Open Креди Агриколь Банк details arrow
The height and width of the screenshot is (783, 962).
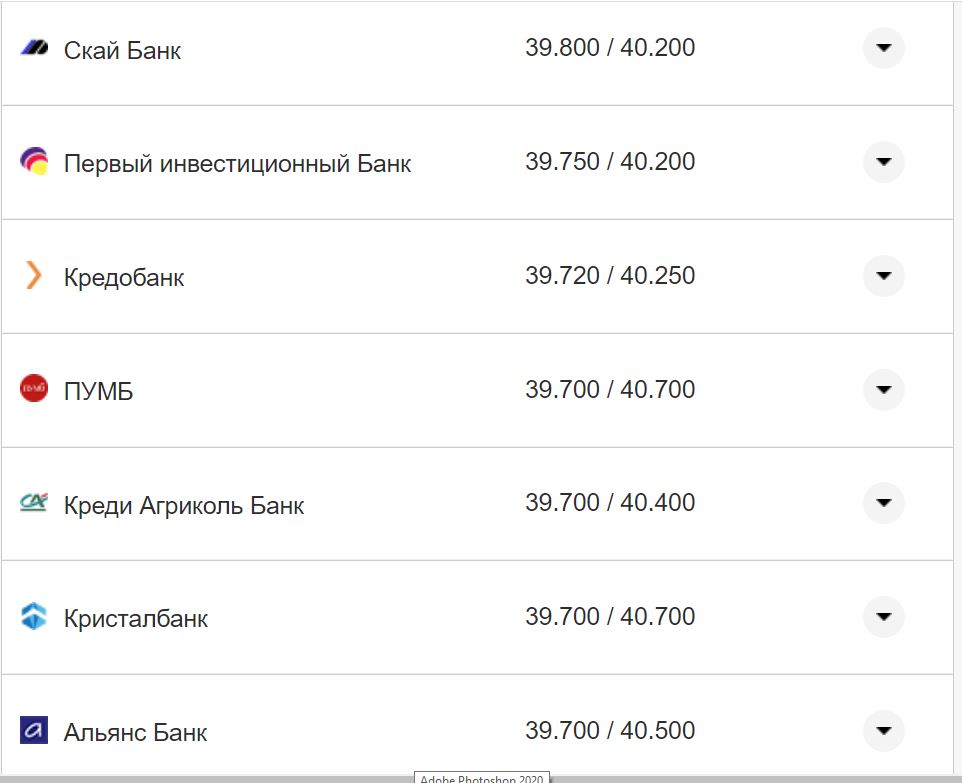pyautogui.click(x=883, y=502)
